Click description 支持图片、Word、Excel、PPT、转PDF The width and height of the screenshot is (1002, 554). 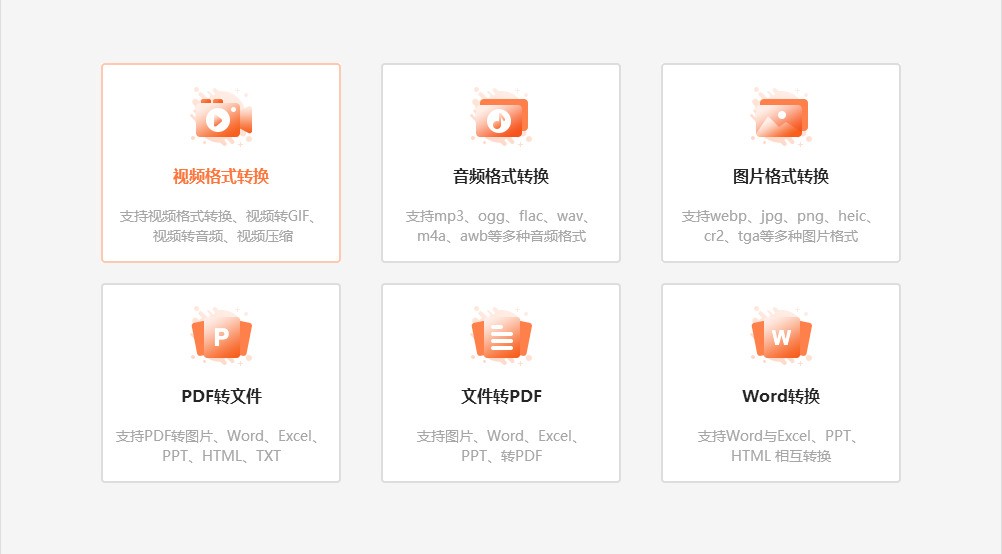[499, 445]
